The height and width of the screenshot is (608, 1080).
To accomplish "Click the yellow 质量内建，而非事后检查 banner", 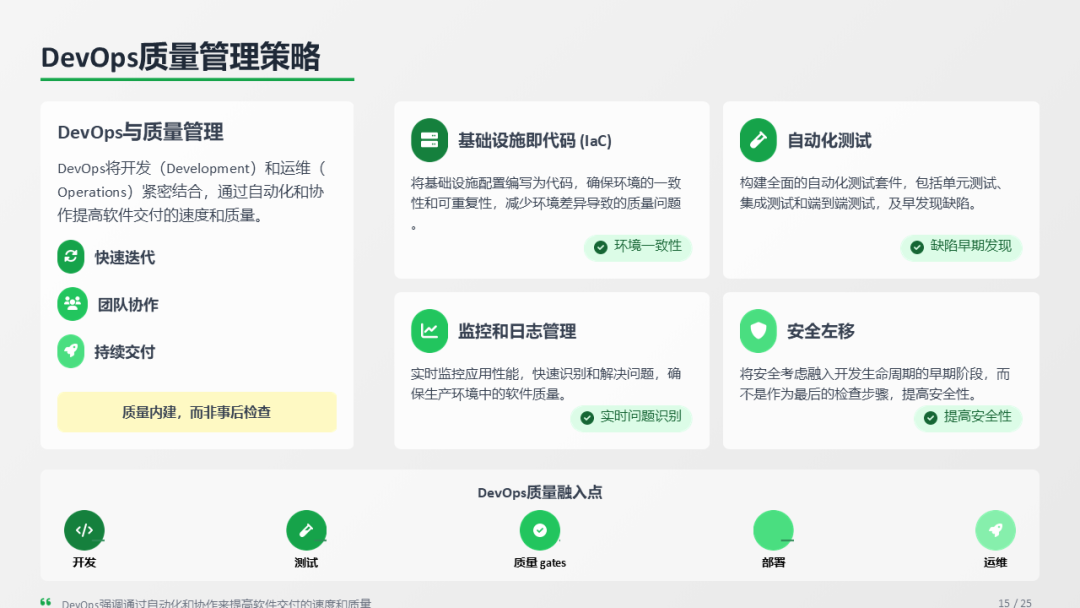I will point(197,412).
